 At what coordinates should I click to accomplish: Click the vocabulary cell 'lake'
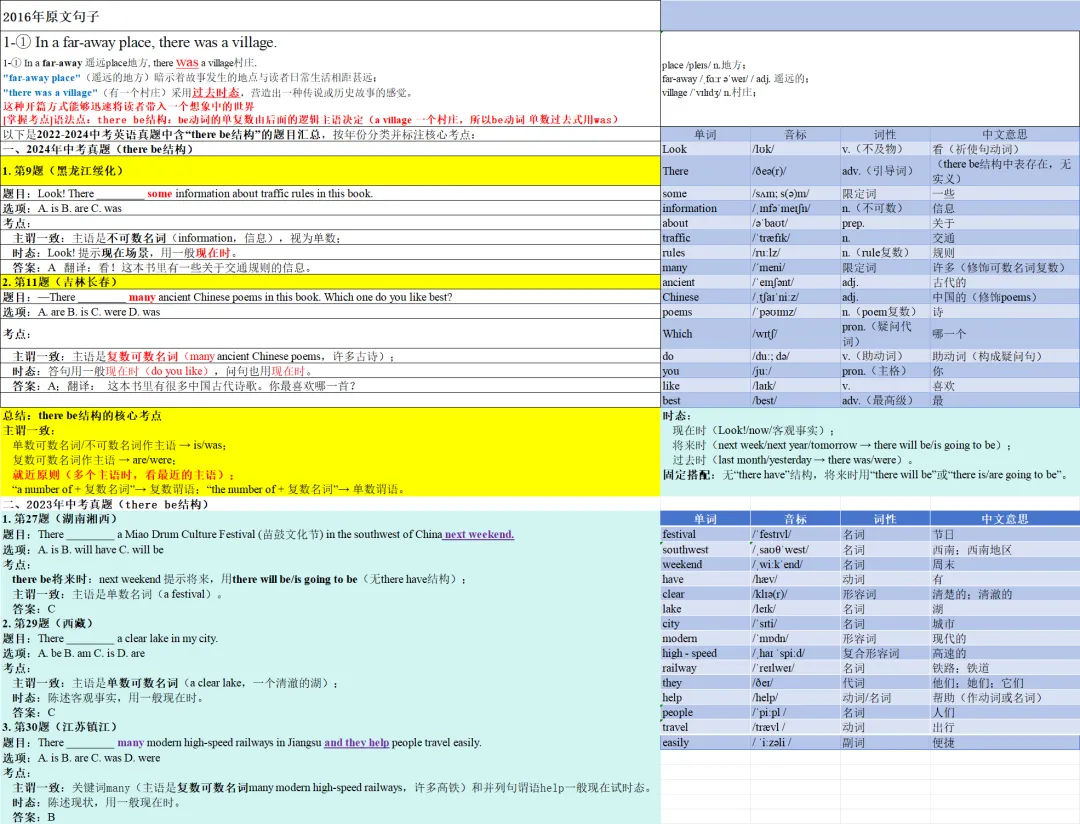point(705,609)
